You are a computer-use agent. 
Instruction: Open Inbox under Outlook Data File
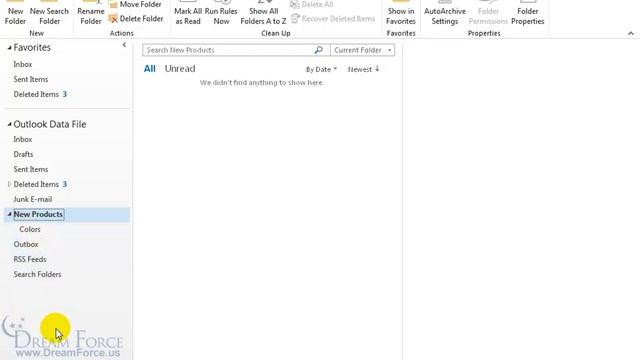click(22, 140)
